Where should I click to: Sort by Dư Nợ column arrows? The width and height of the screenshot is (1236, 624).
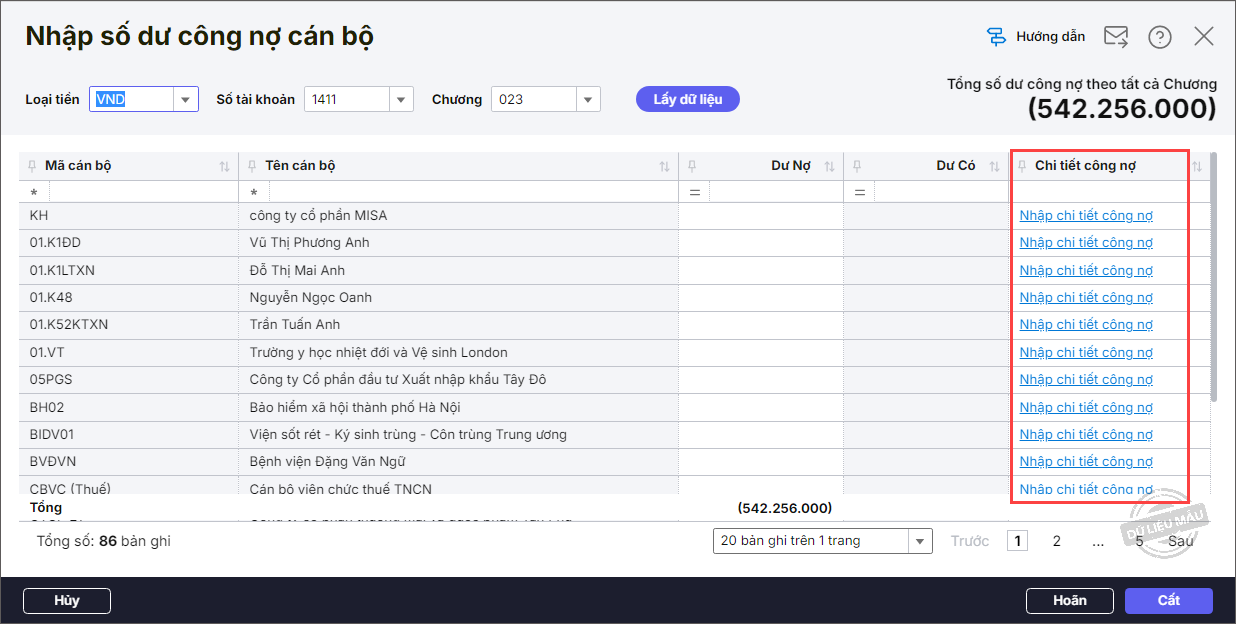tap(829, 167)
